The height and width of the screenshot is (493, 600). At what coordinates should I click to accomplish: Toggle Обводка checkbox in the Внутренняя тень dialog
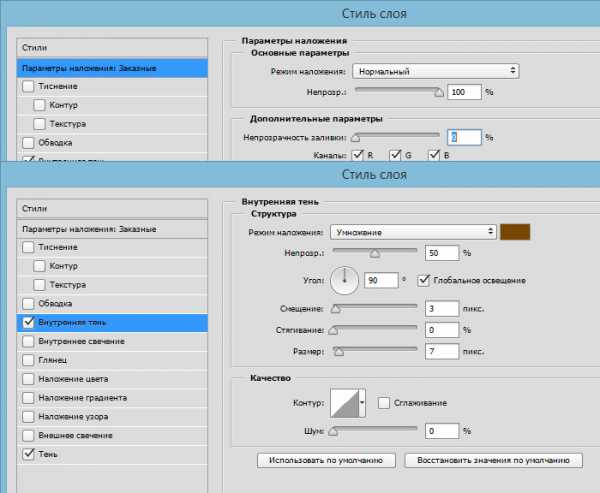[x=28, y=304]
